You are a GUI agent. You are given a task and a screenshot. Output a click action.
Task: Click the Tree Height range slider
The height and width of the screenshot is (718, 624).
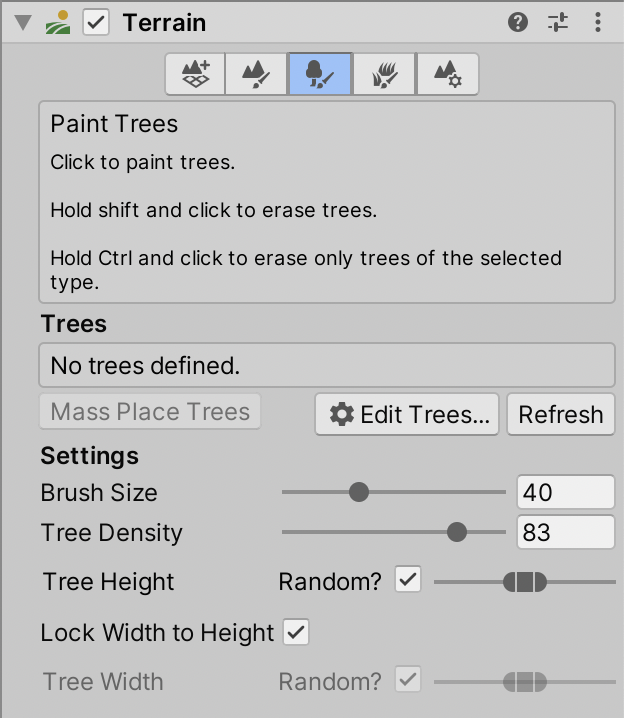[x=525, y=581]
